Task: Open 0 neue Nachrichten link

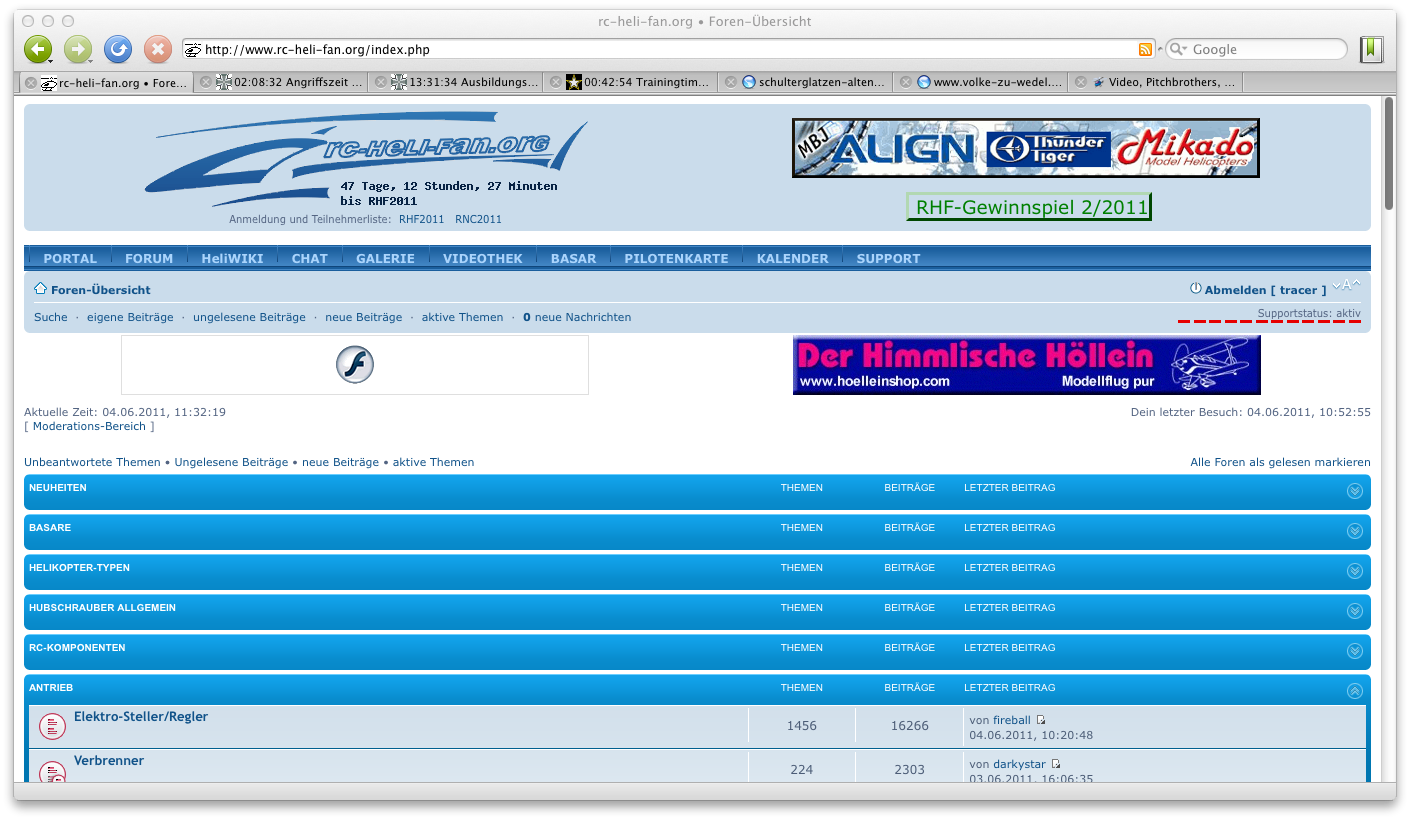Action: pyautogui.click(x=577, y=317)
